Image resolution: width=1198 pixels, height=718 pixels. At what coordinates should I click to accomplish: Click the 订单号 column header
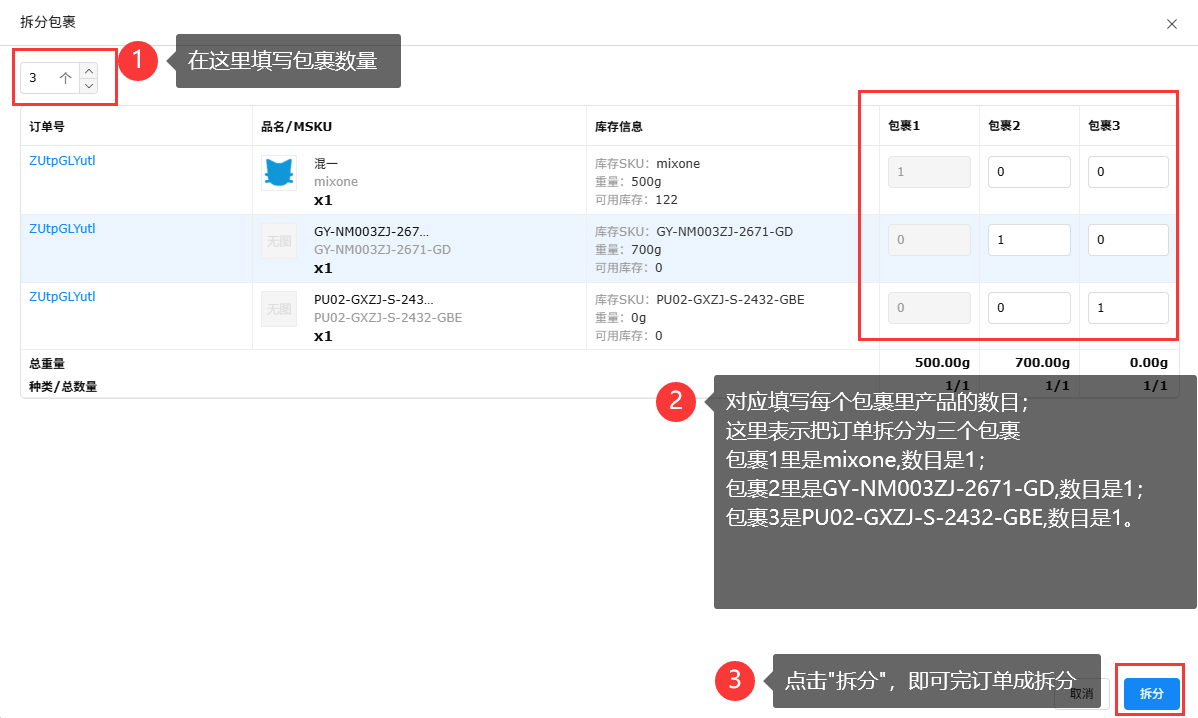[47, 126]
